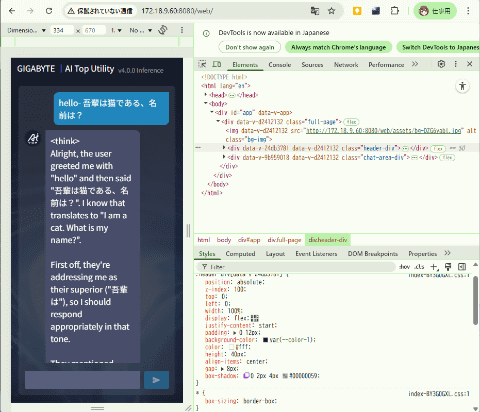Click the translate page icon in address bar
480x412 pixels.
pos(315,11)
